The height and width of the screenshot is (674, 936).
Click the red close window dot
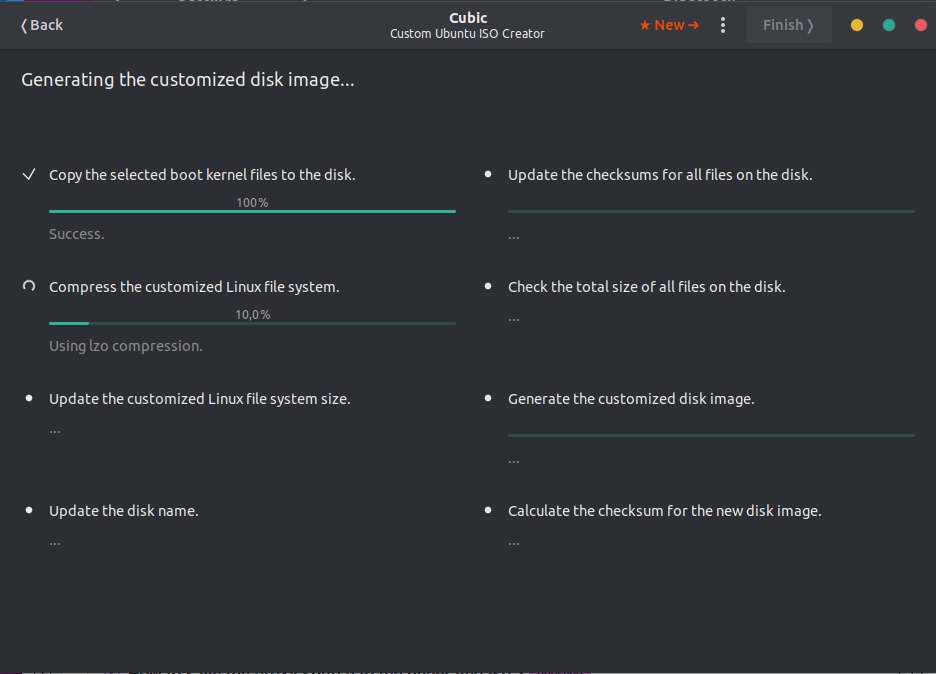coord(921,25)
